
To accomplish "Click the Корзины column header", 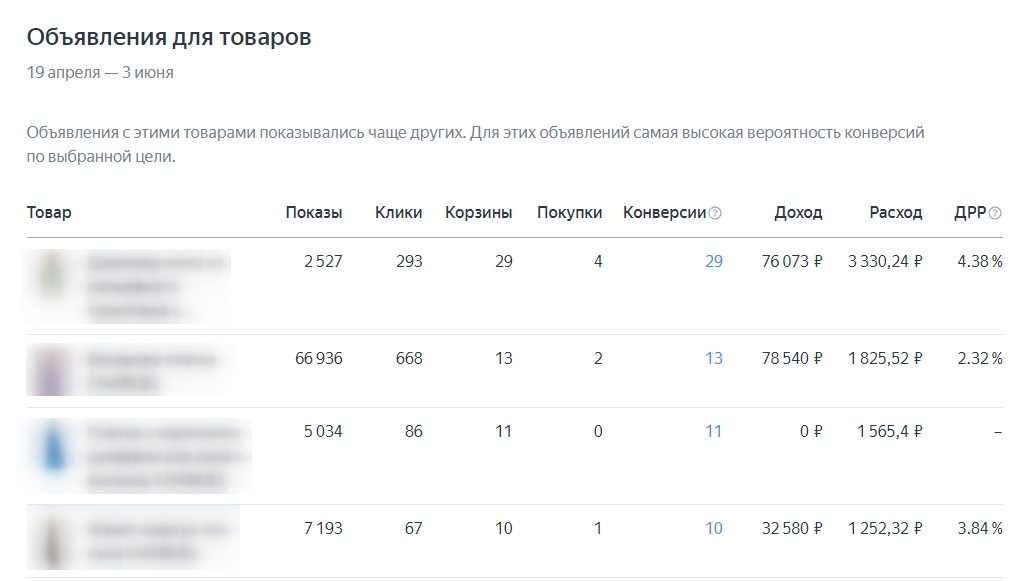I will (479, 213).
